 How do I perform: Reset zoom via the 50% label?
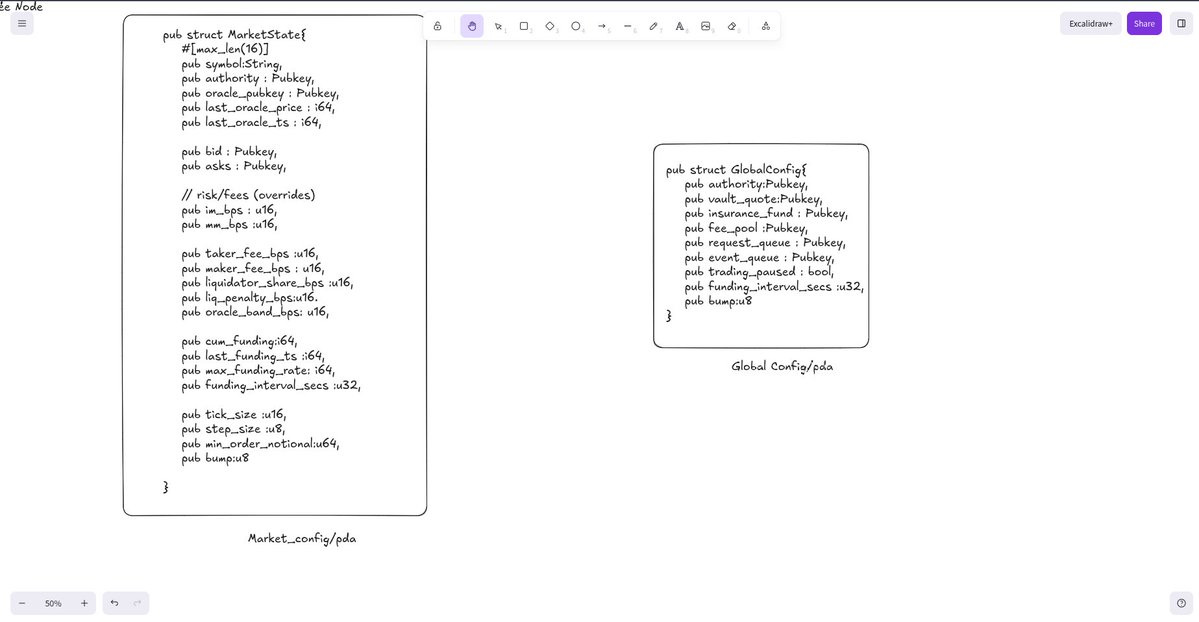tap(53, 603)
